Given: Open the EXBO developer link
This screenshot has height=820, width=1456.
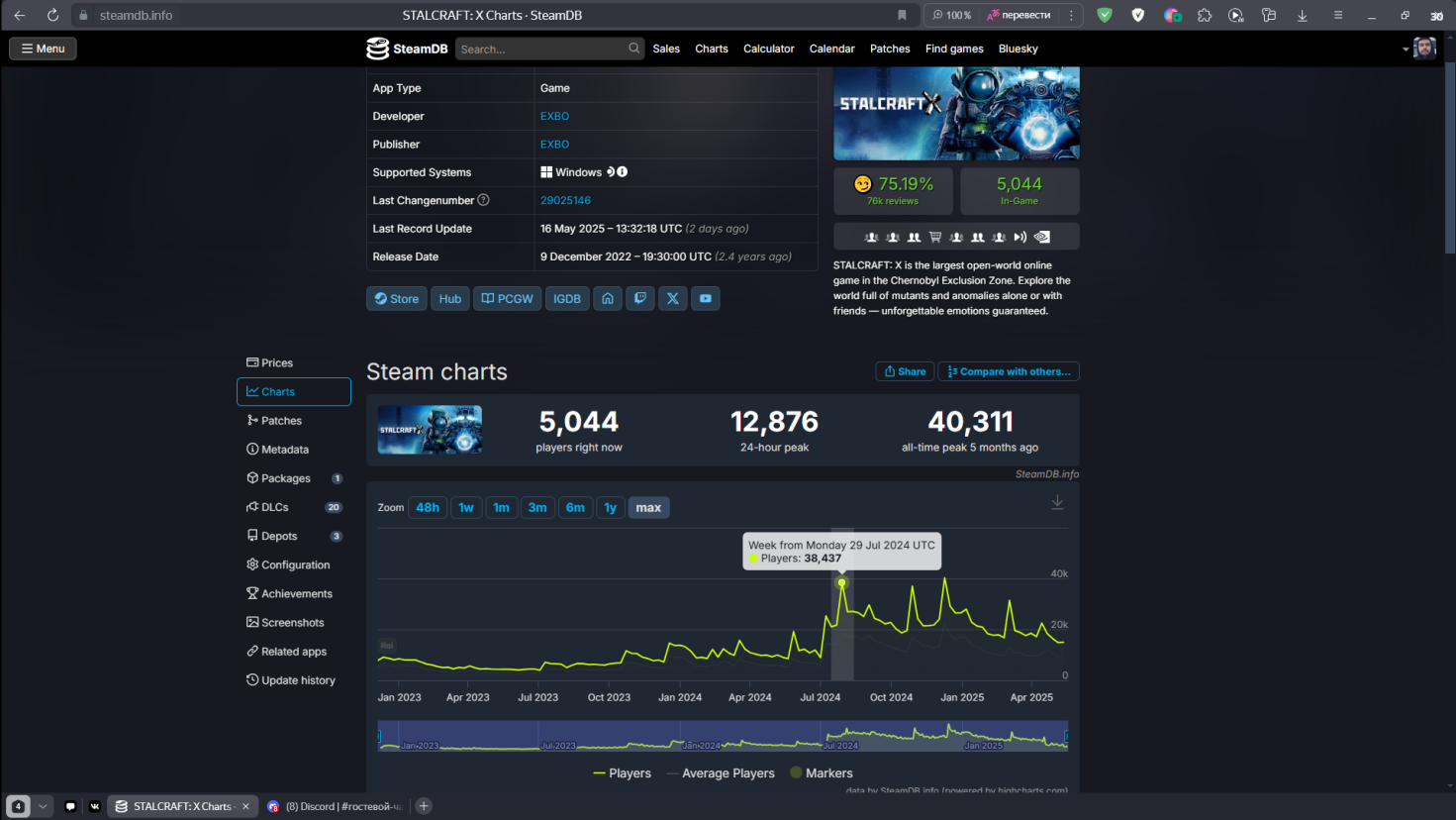Looking at the screenshot, I should tap(554, 116).
